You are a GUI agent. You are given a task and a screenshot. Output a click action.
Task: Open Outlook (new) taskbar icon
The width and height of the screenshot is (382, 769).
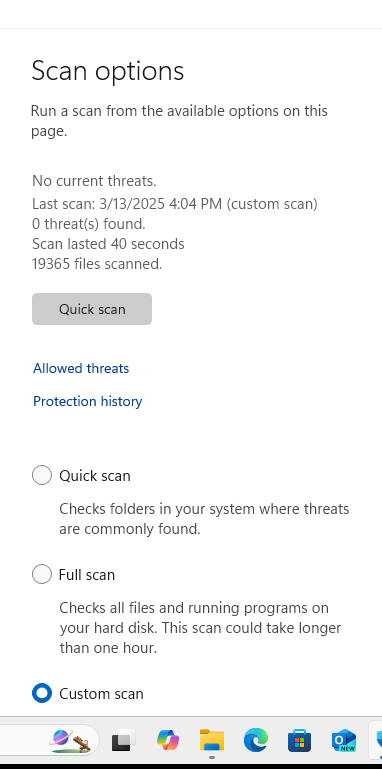(x=344, y=740)
